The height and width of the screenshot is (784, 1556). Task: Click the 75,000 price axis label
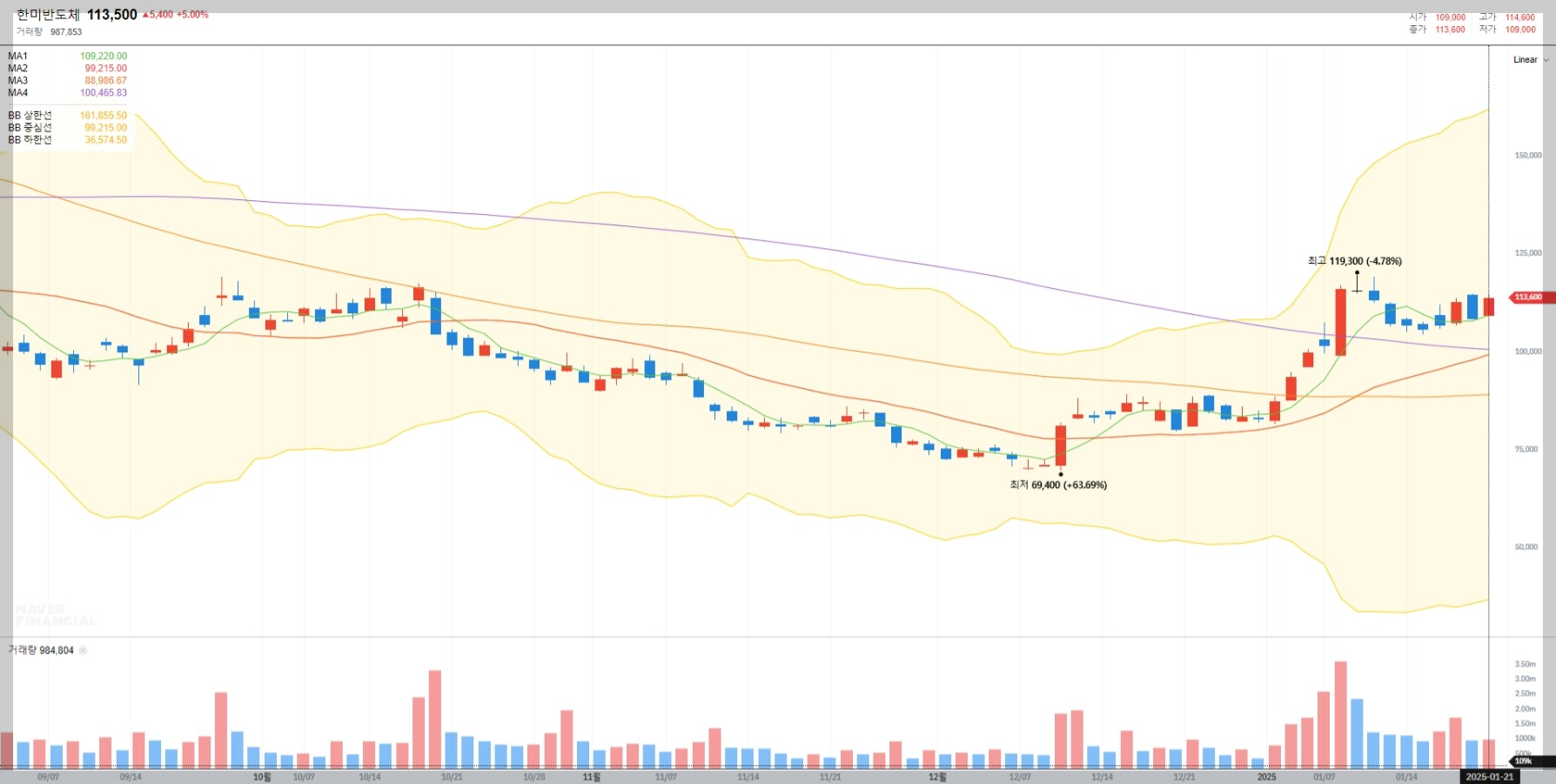1526,450
